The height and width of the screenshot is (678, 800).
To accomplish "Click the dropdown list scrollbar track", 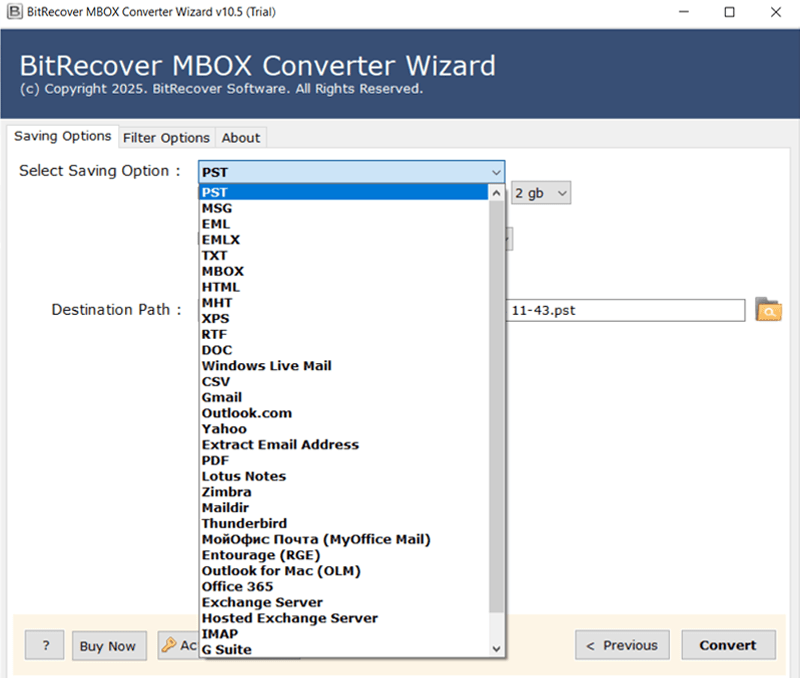I will 497,420.
